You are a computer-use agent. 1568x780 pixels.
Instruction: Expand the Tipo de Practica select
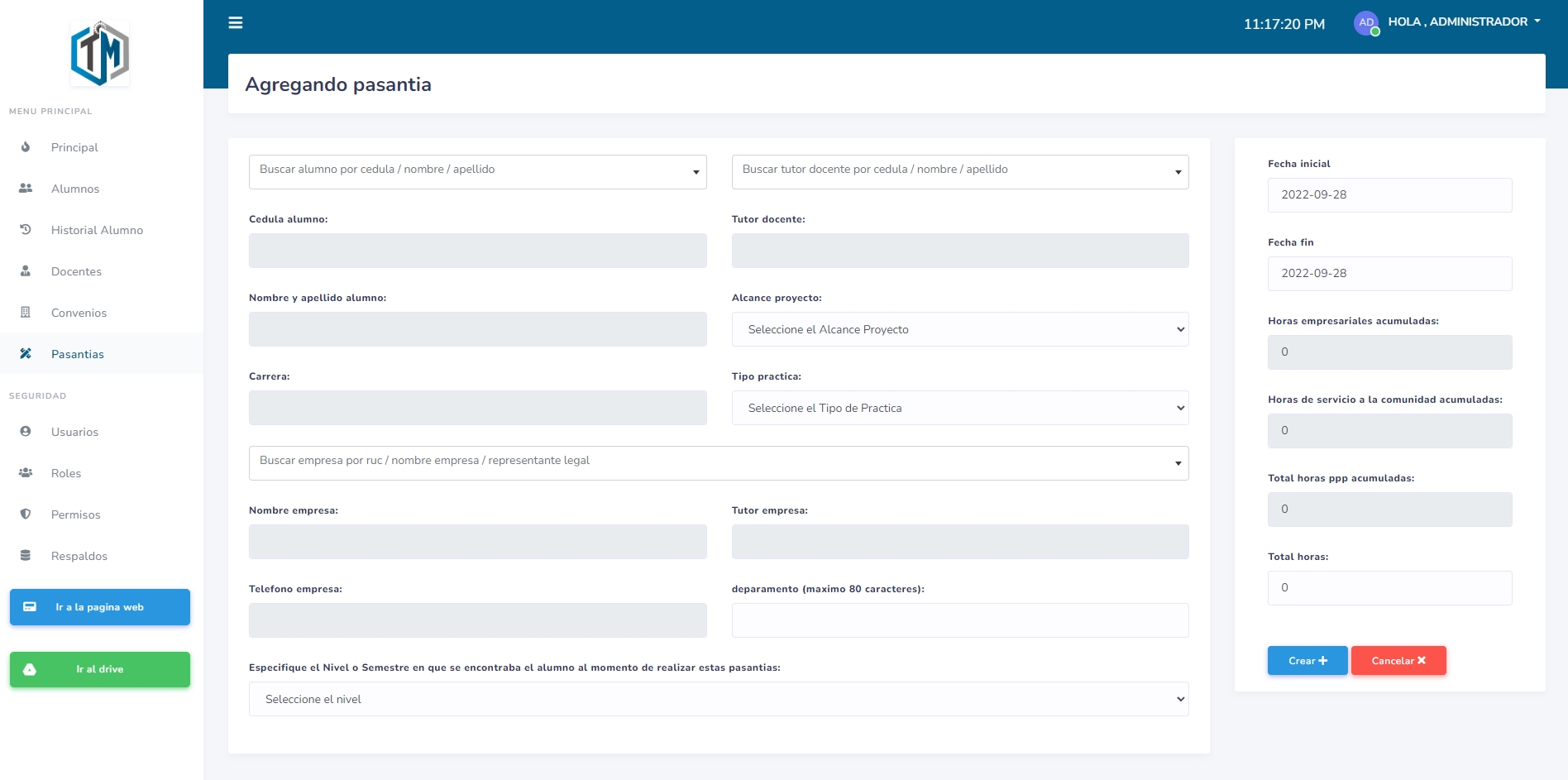pyautogui.click(x=960, y=408)
